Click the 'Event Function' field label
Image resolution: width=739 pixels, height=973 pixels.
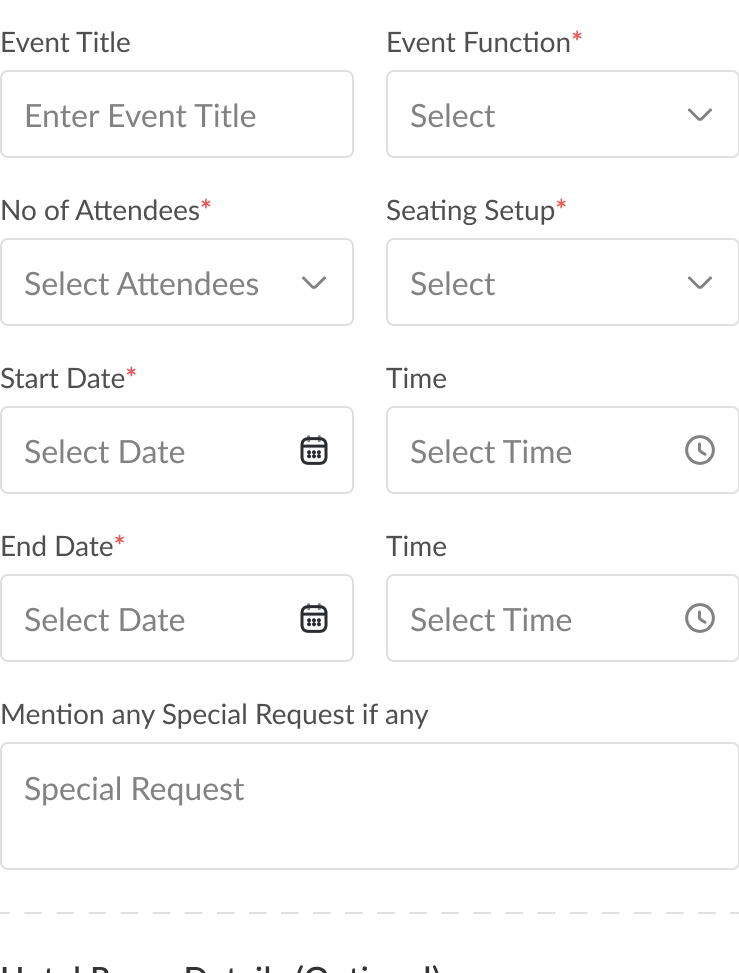[478, 43]
